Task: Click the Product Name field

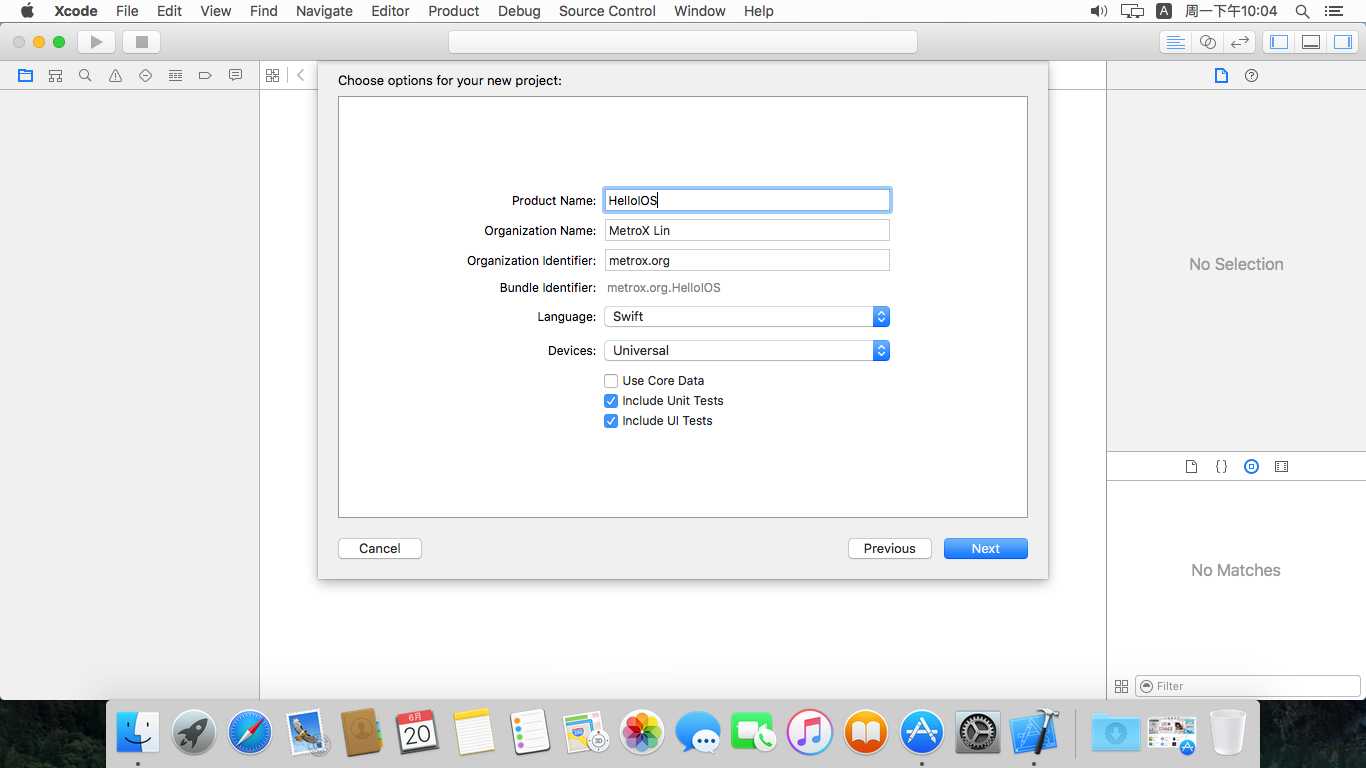Action: [x=747, y=200]
